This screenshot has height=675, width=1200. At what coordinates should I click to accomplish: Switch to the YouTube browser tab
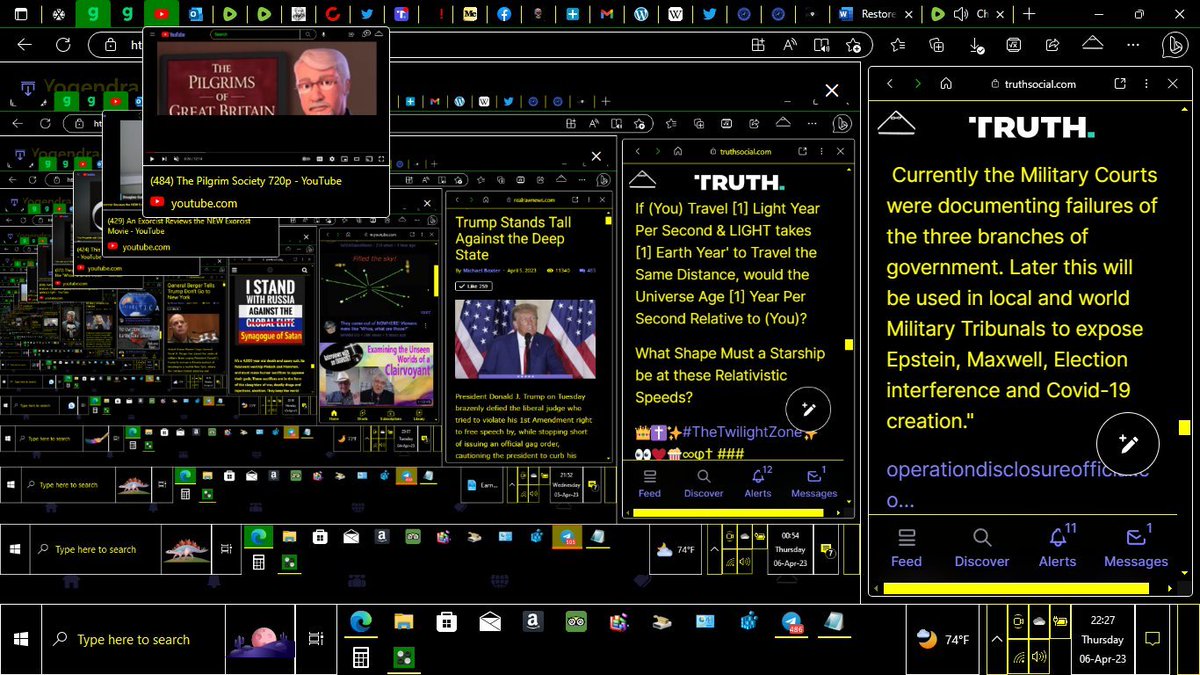160,14
